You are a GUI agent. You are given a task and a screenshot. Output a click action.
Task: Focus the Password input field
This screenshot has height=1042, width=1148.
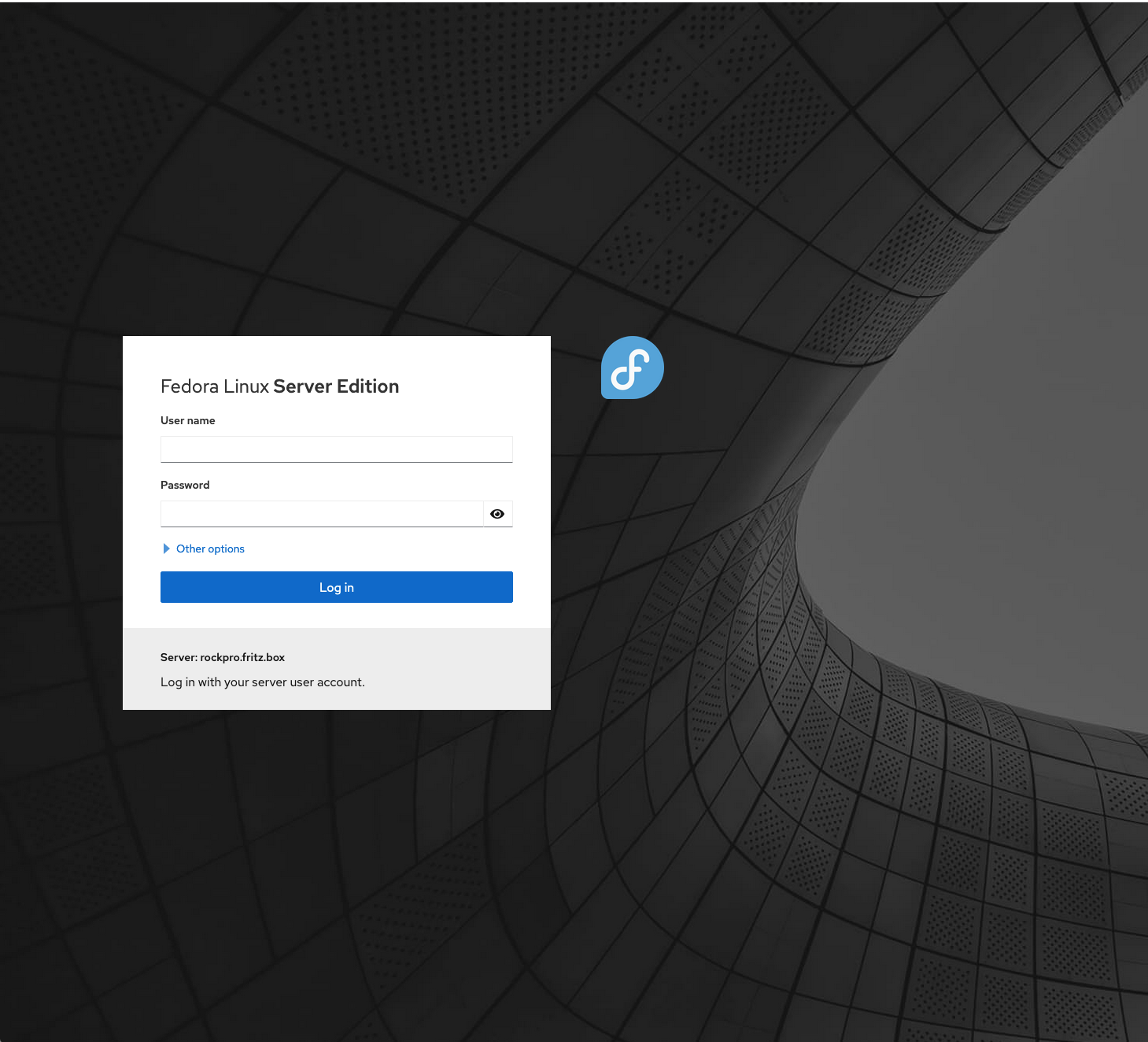(322, 514)
